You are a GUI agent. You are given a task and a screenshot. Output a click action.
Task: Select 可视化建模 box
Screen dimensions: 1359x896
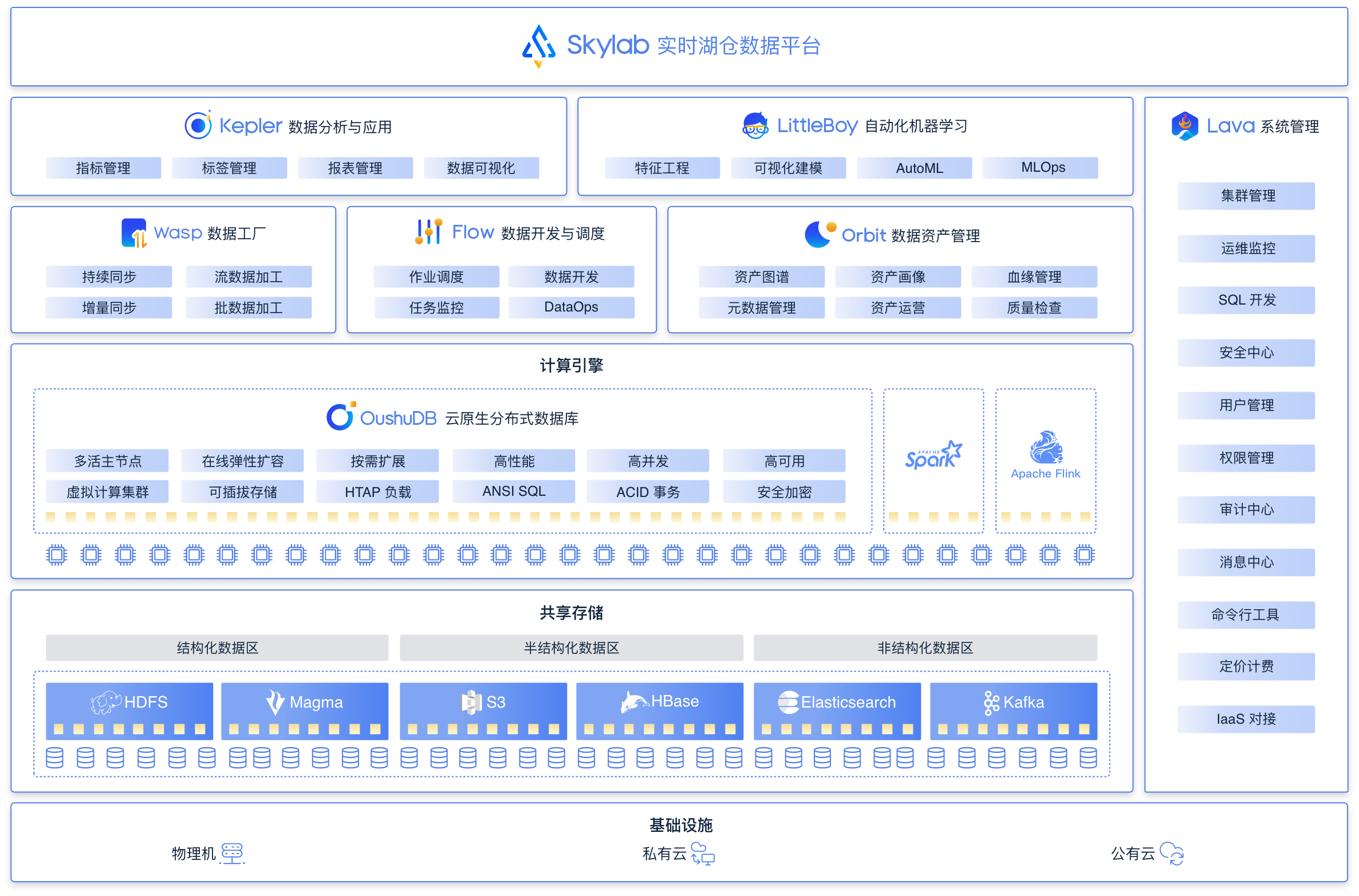[x=789, y=168]
